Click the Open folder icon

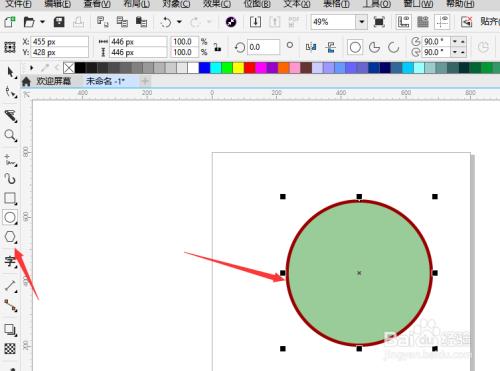coord(29,22)
